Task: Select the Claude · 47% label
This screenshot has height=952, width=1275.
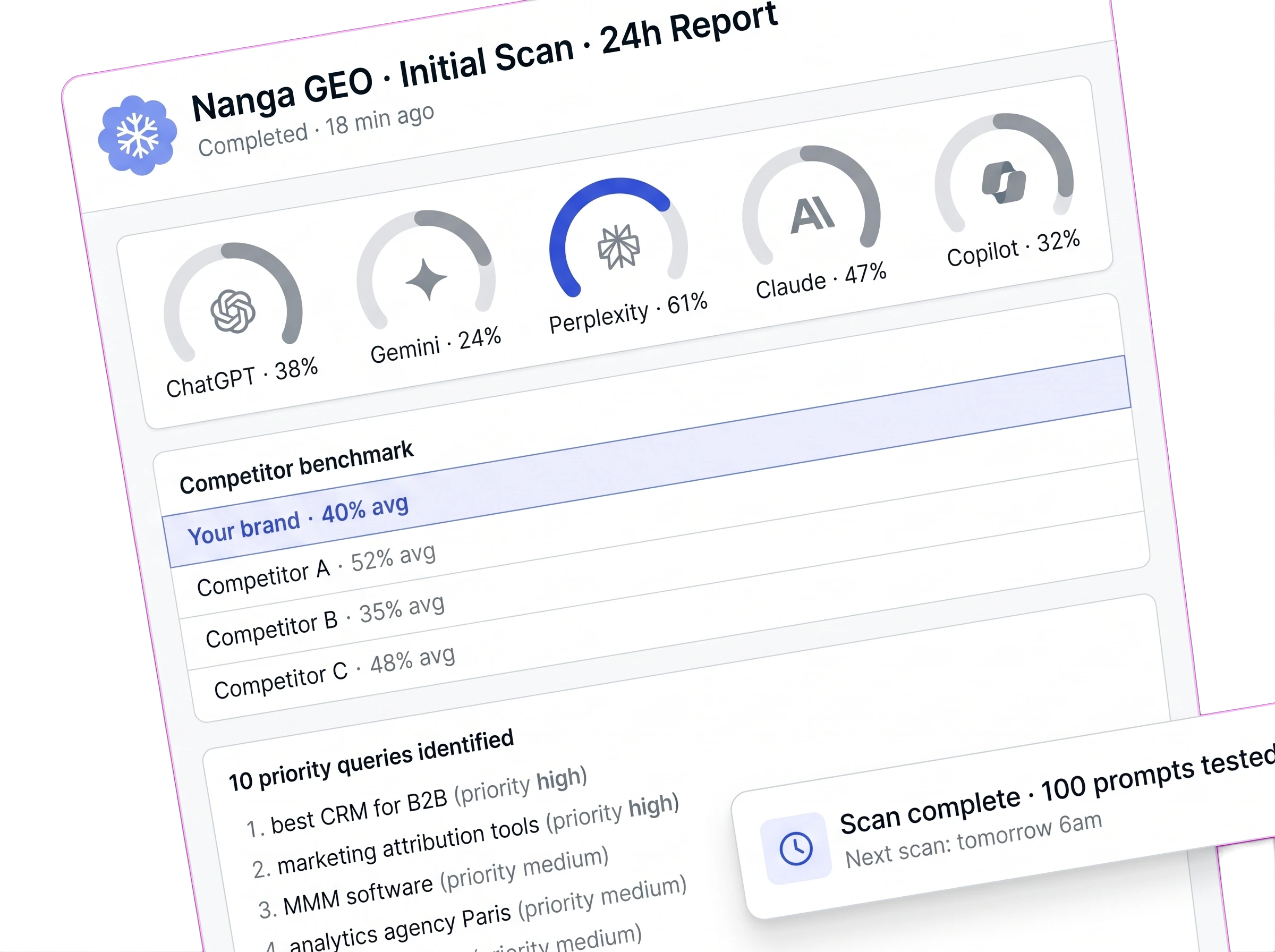Action: coord(821,280)
